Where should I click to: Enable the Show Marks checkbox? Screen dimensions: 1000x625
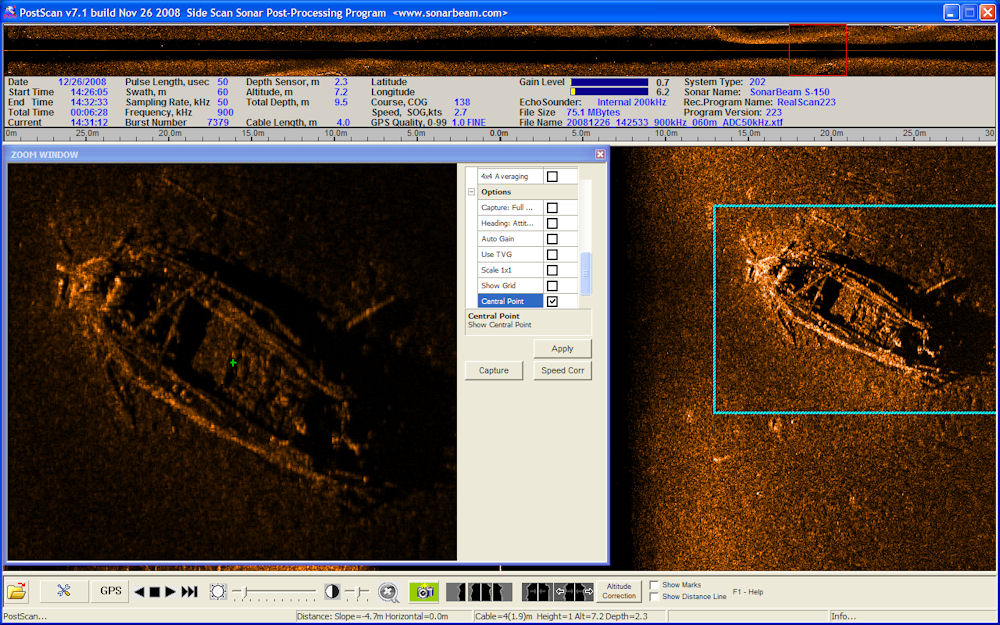pyautogui.click(x=654, y=585)
